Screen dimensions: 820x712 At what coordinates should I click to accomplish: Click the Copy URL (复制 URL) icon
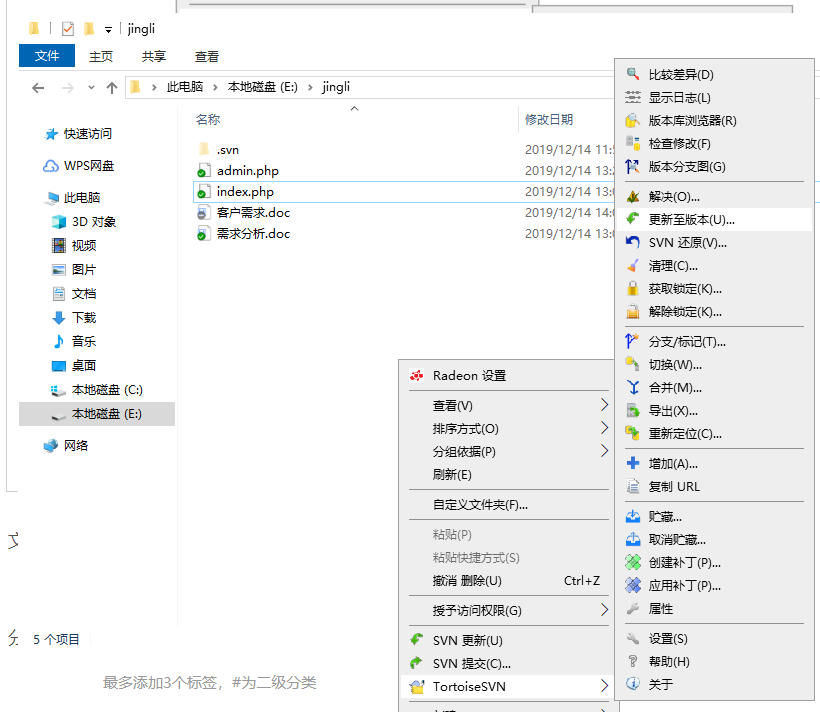click(x=633, y=486)
